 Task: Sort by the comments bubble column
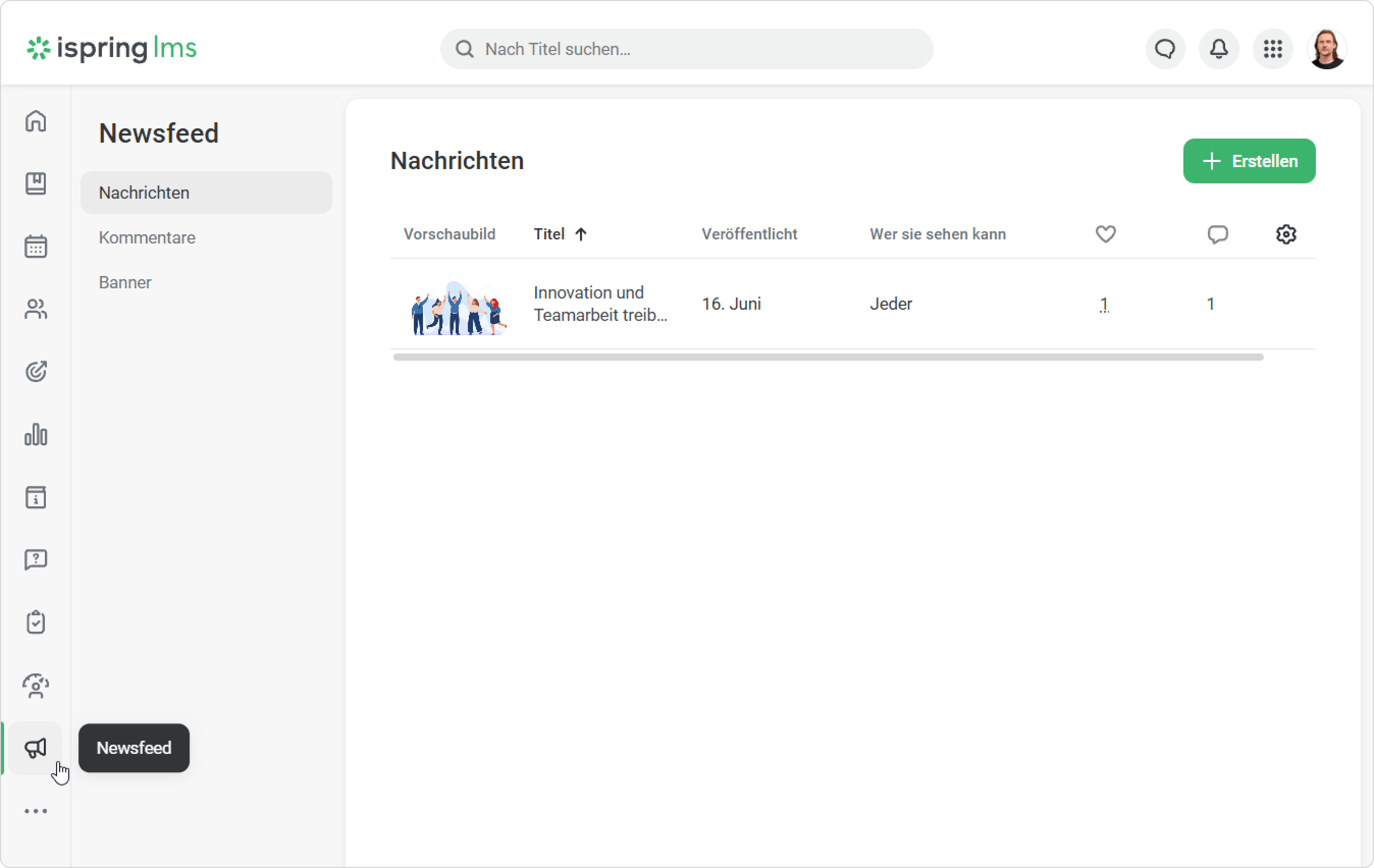(1218, 234)
